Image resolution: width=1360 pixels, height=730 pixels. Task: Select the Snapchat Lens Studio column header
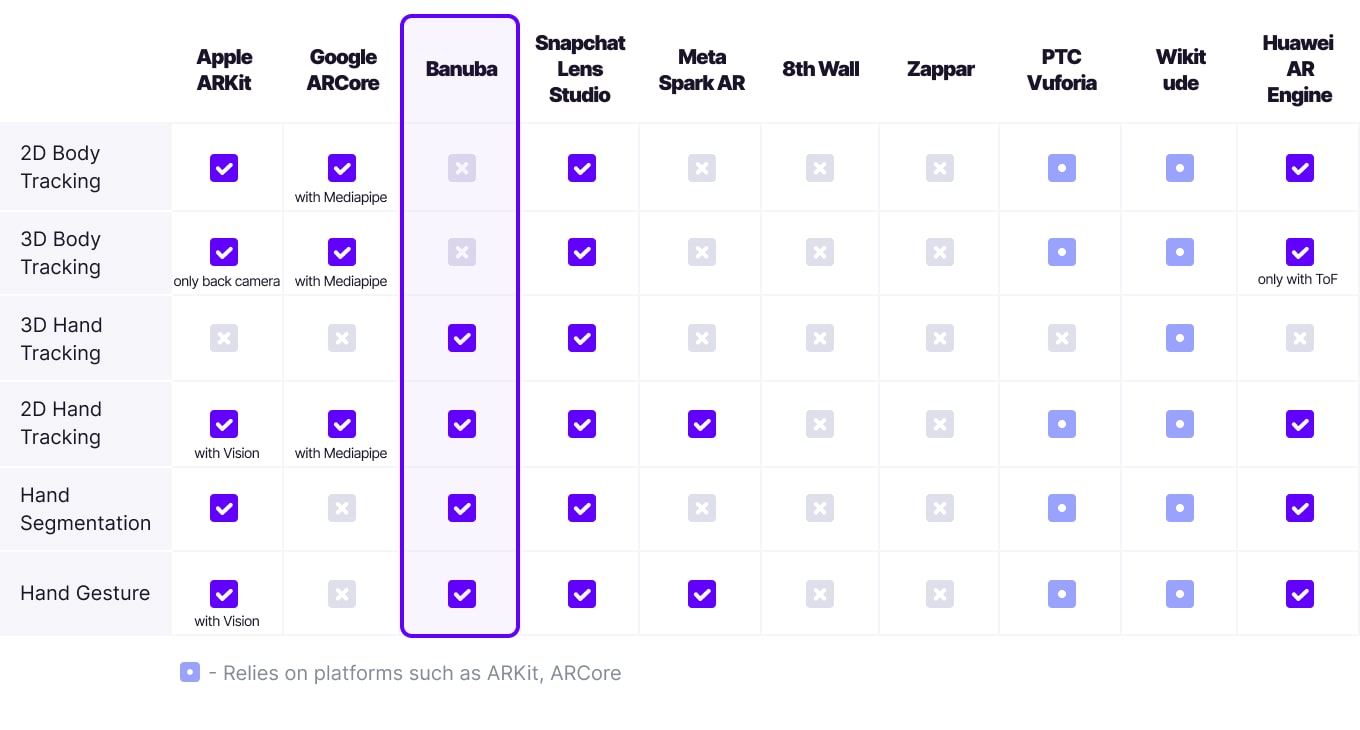click(x=580, y=69)
